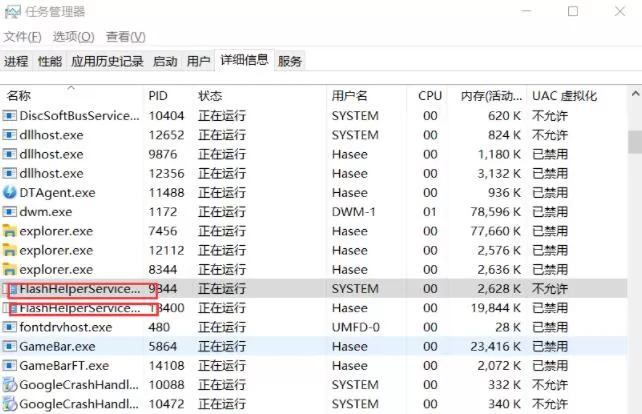Click the icon of dllhost.exe PID 12652

coord(9,135)
